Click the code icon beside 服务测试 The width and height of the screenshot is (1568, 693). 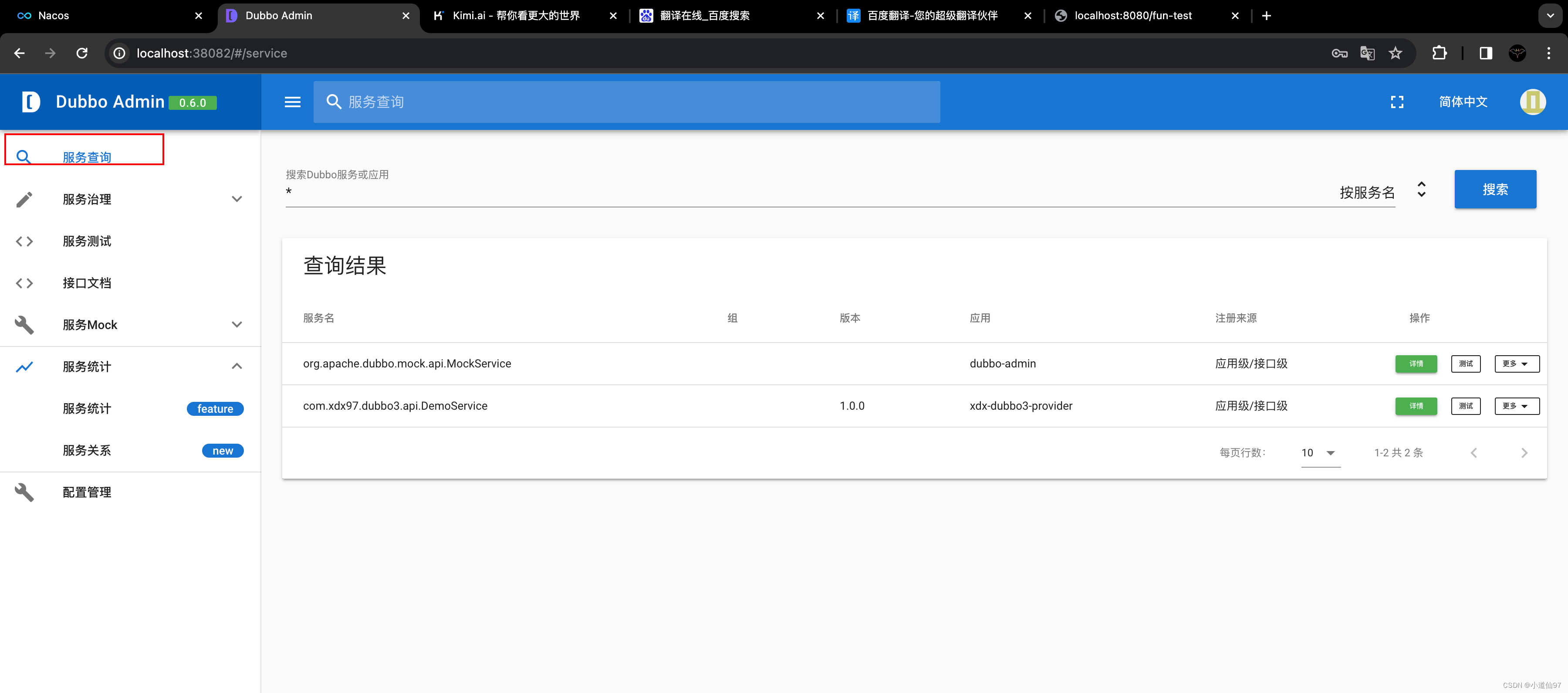24,241
